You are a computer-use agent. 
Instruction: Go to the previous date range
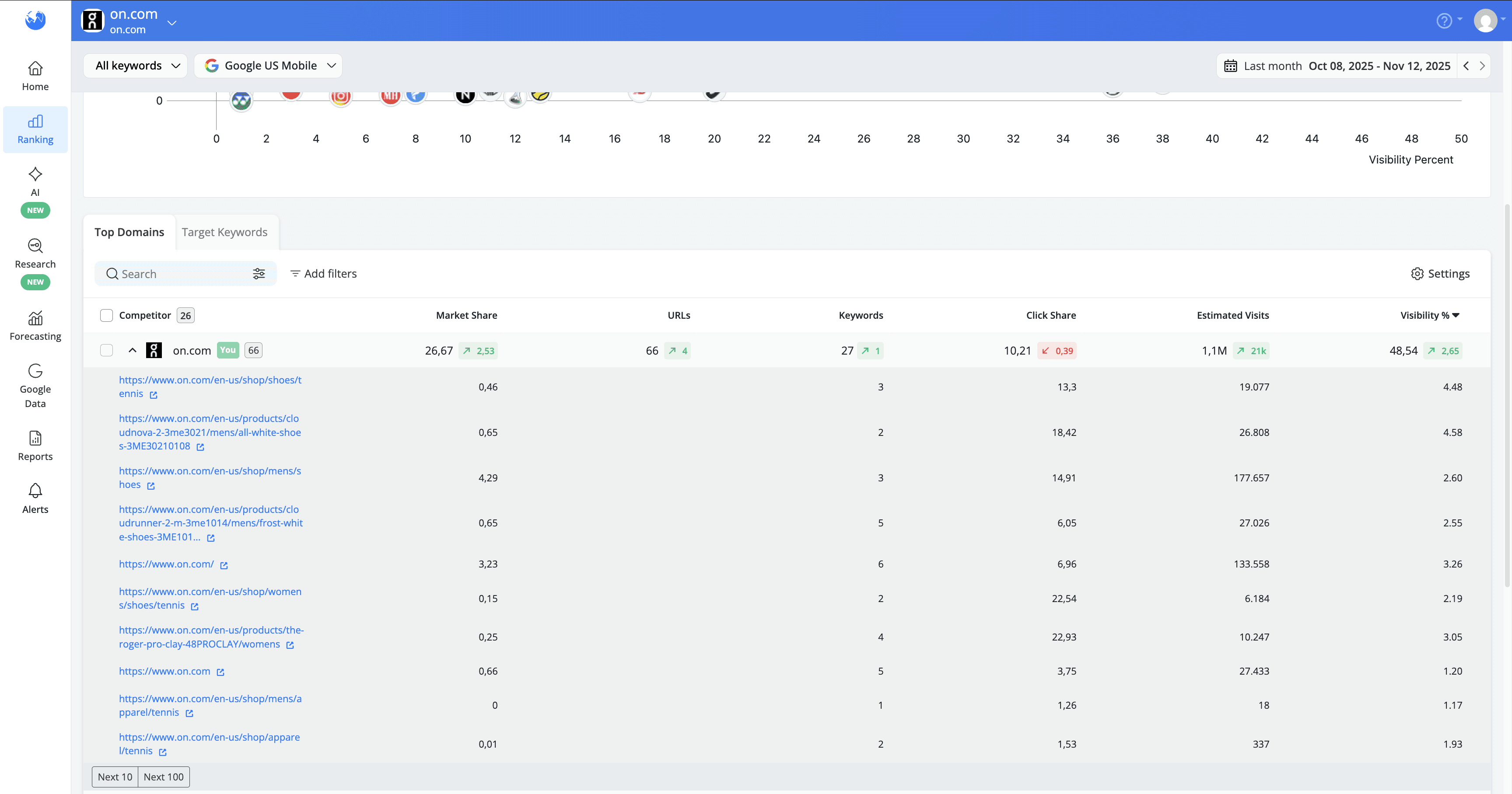click(x=1466, y=66)
